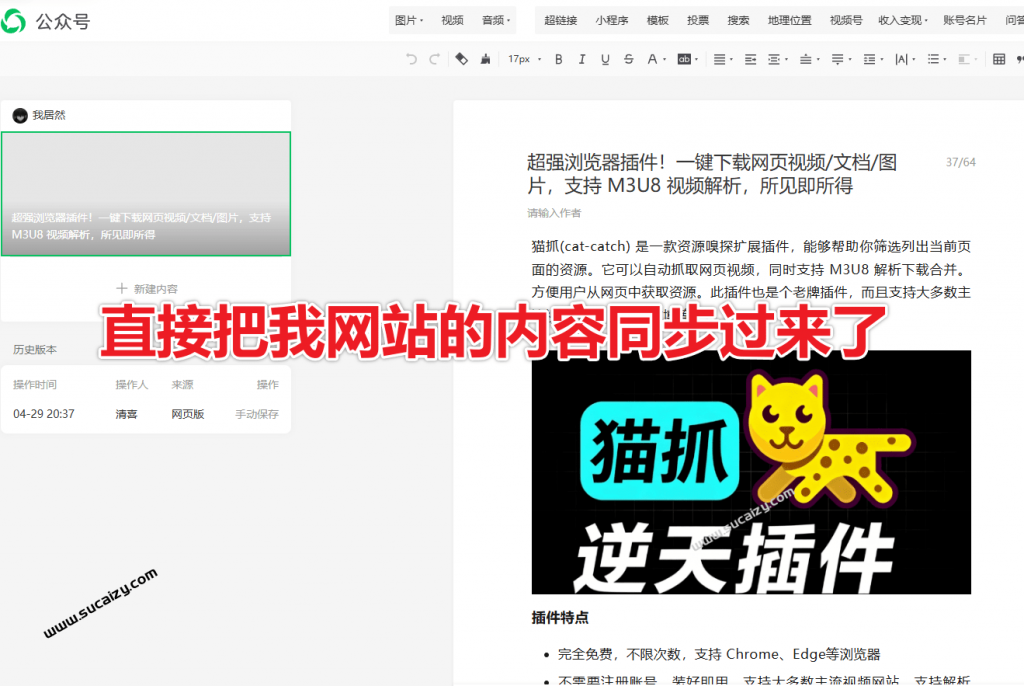Viewport: 1024px width, 686px height.
Task: Open the letter spacing |A| dropdown
Action: [x=905, y=59]
